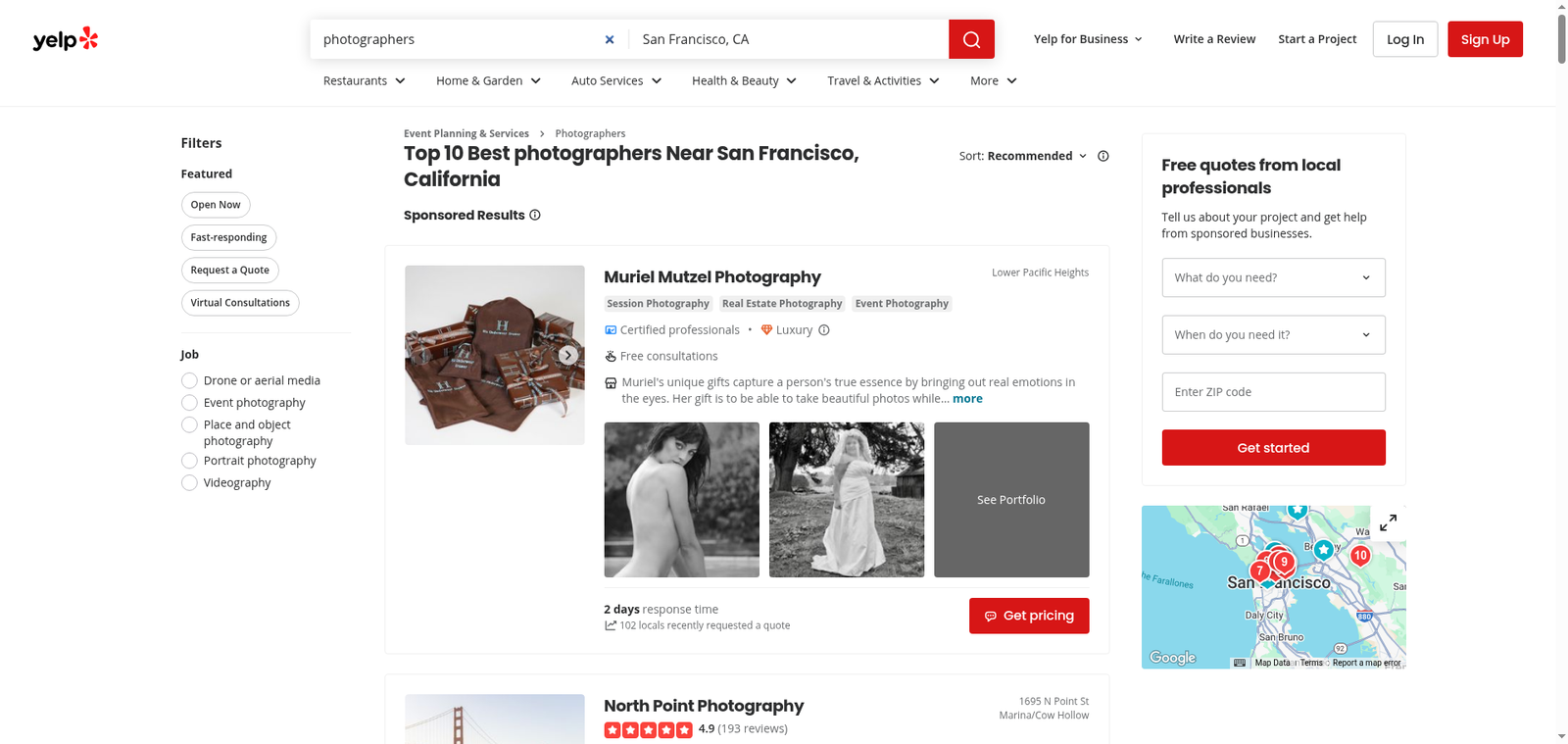The height and width of the screenshot is (744, 1568).
Task: Click map pin numbered 7
Action: 1259,570
